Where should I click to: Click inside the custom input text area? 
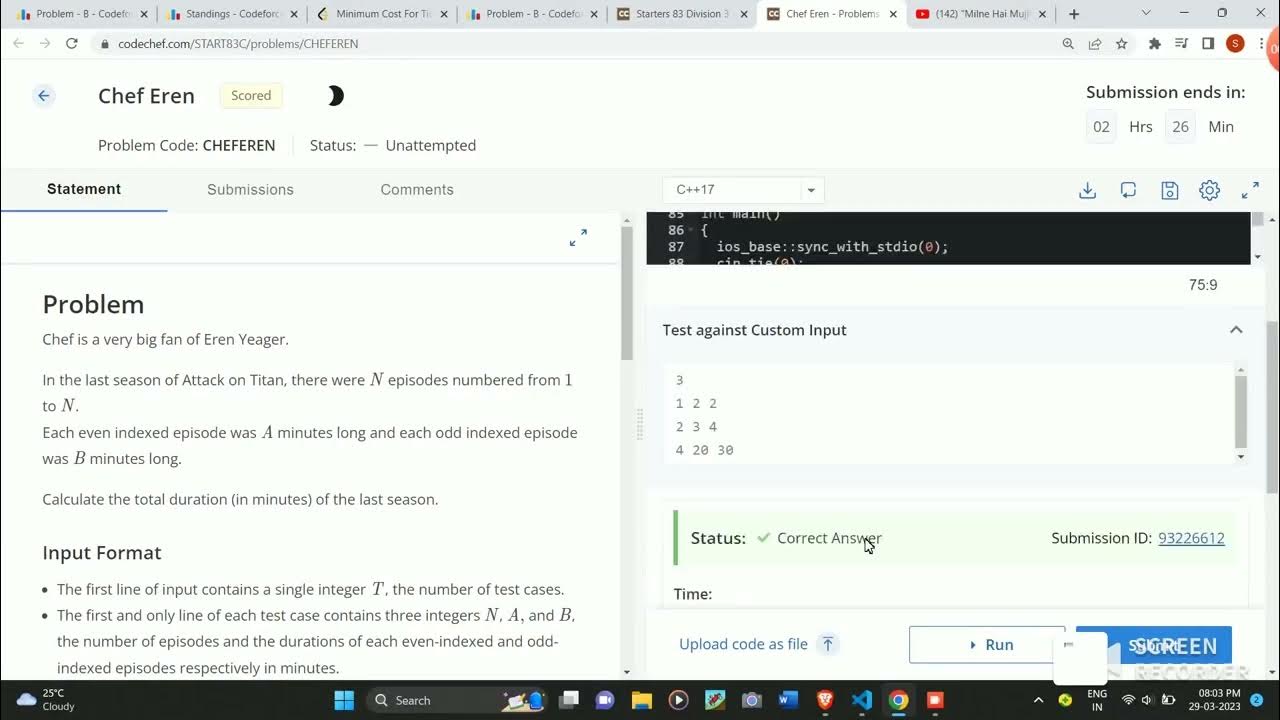[x=950, y=415]
